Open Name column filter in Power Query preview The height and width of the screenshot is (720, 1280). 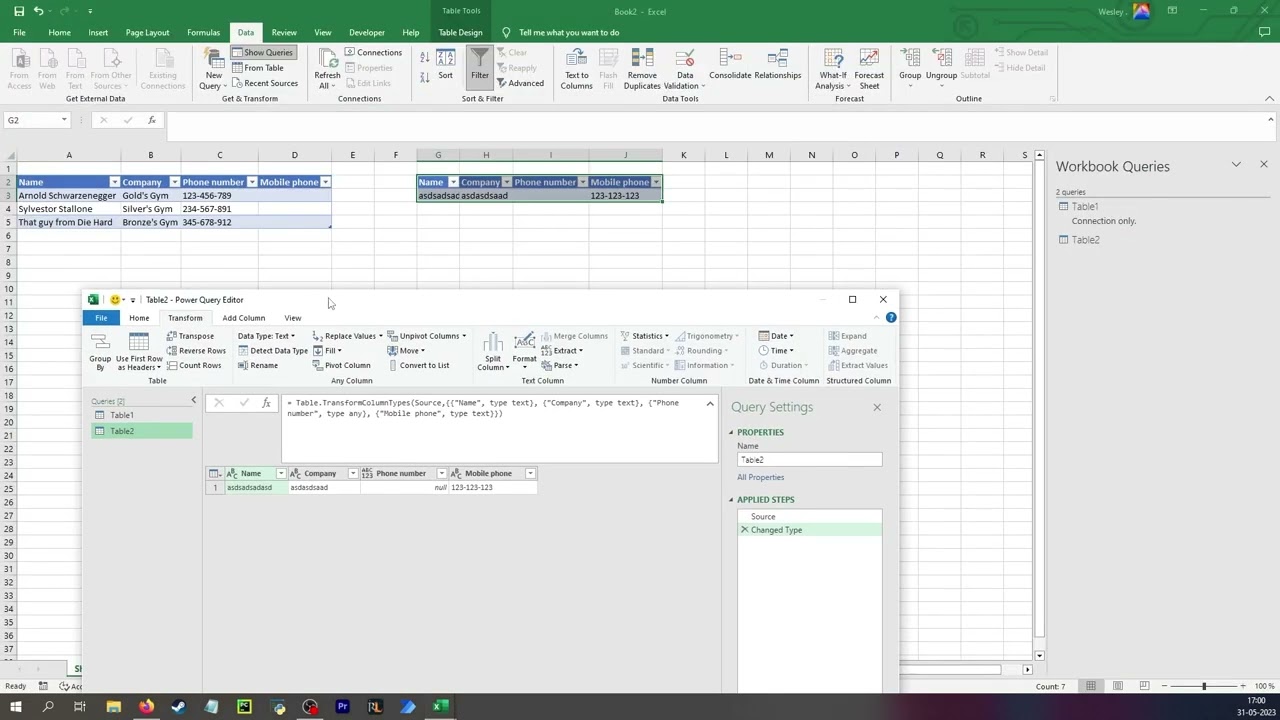pyautogui.click(x=281, y=473)
